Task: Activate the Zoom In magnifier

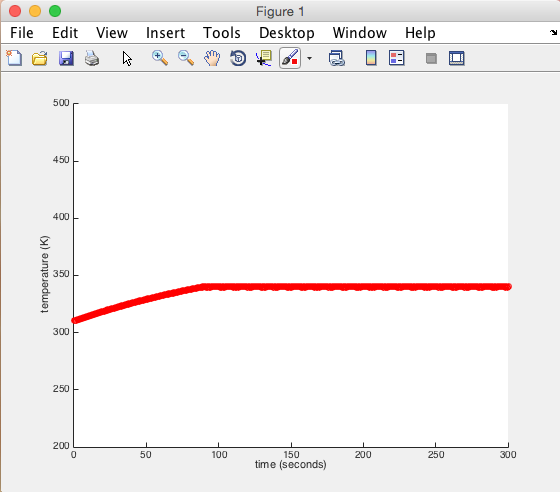Action: (x=160, y=58)
